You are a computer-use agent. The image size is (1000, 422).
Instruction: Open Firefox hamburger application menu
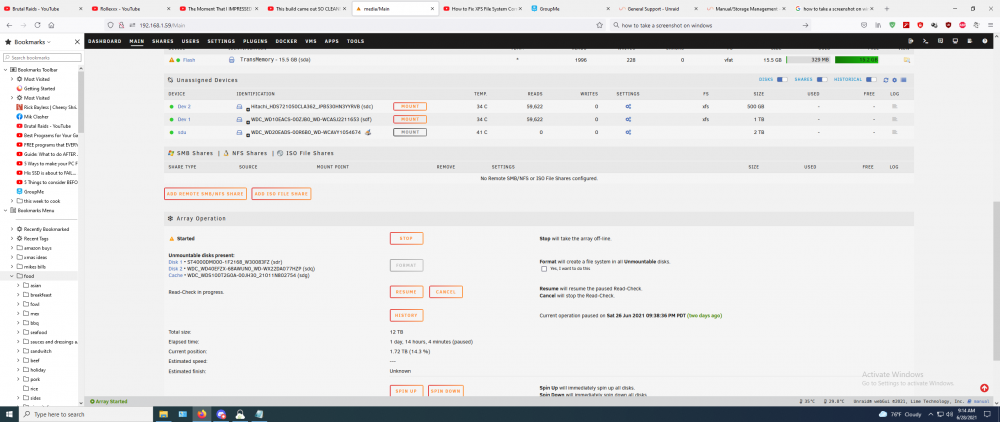989,25
